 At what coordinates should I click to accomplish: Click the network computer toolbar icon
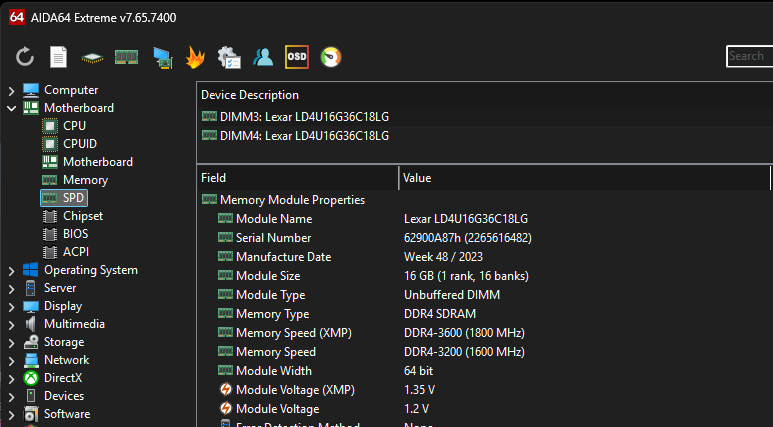(163, 58)
